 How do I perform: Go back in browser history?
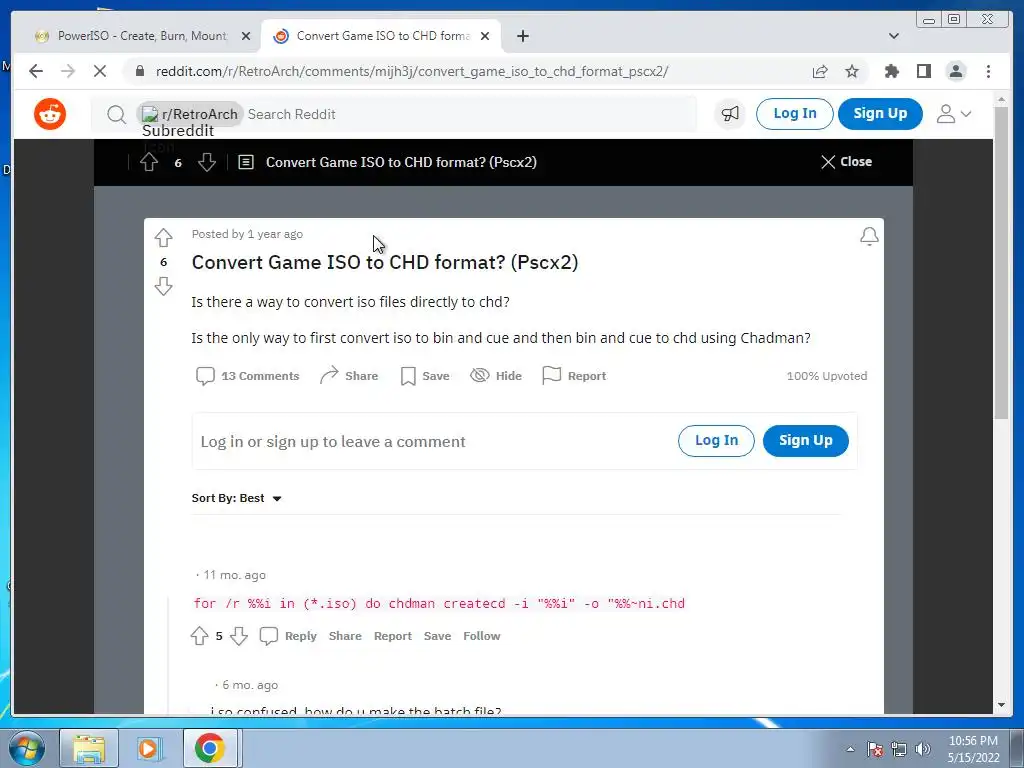point(36,71)
